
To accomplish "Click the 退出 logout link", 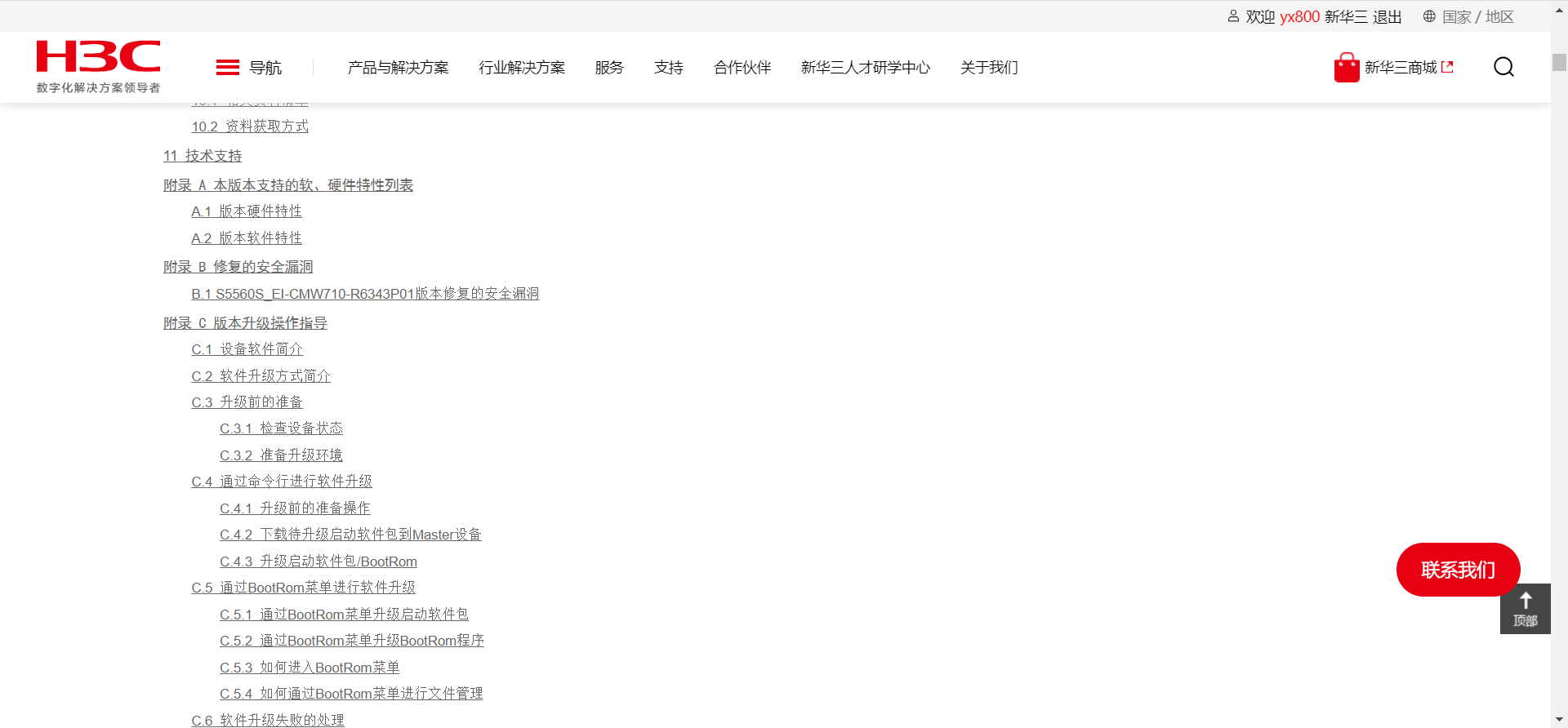I will pos(1387,17).
